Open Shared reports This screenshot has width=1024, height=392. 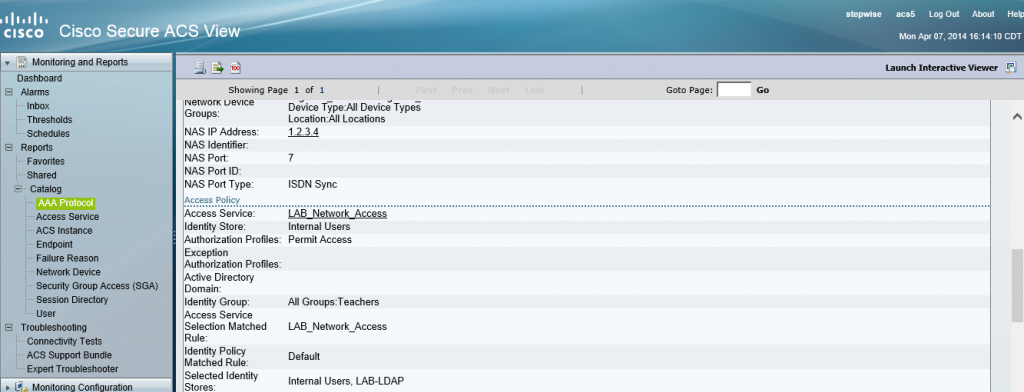[42, 175]
